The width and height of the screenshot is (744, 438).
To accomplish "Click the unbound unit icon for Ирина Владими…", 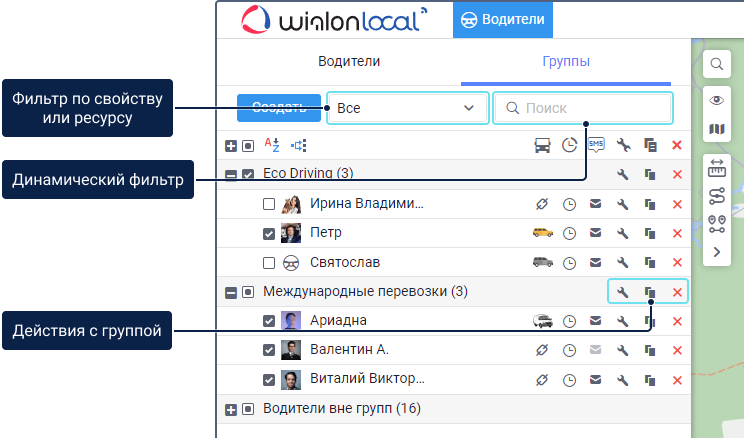I will click(x=542, y=204).
